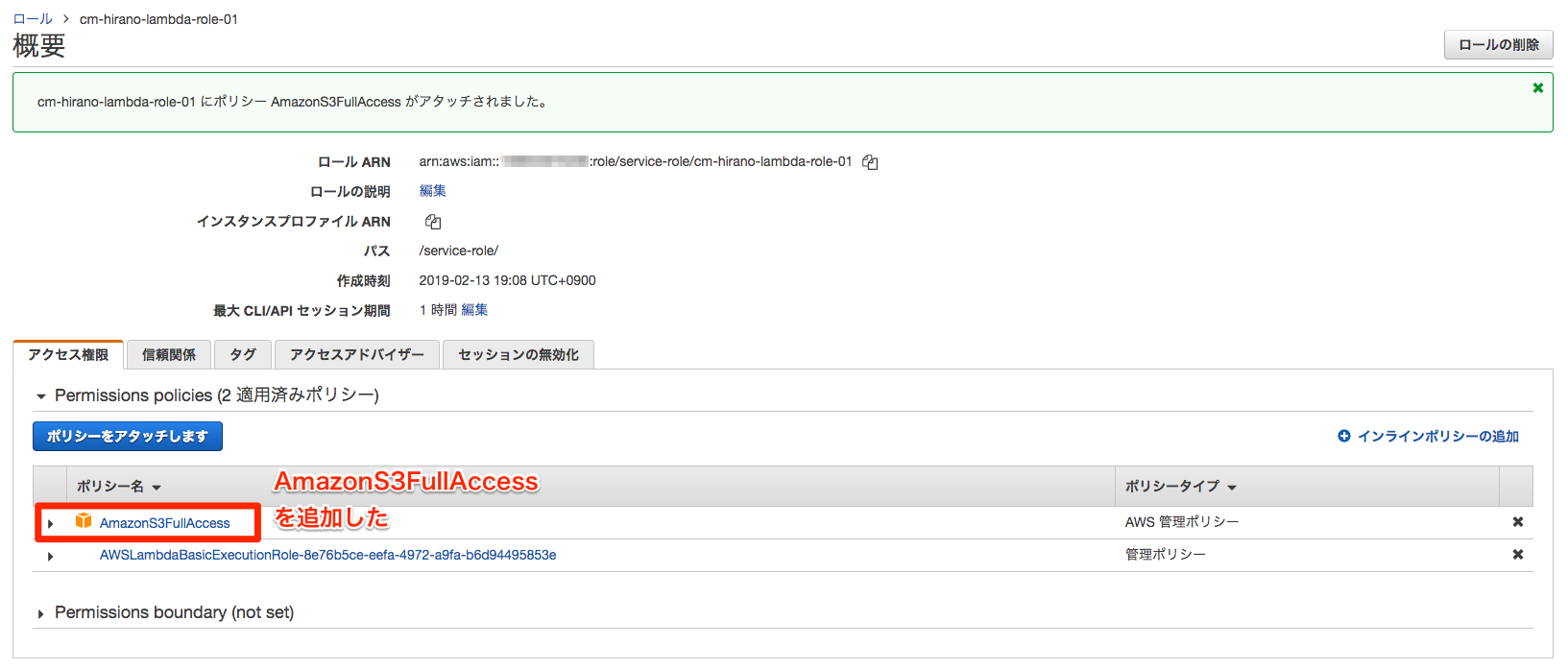Click the ロール ARN field label
Image resolution: width=1568 pixels, height=669 pixels.
click(x=354, y=162)
